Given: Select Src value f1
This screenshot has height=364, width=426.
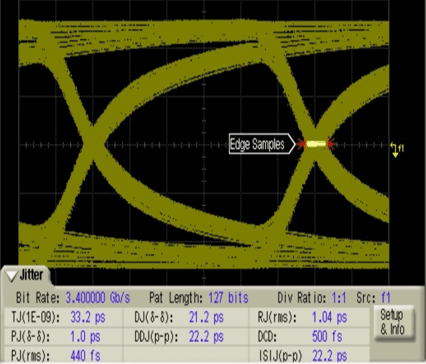Looking at the screenshot, I should coord(386,297).
